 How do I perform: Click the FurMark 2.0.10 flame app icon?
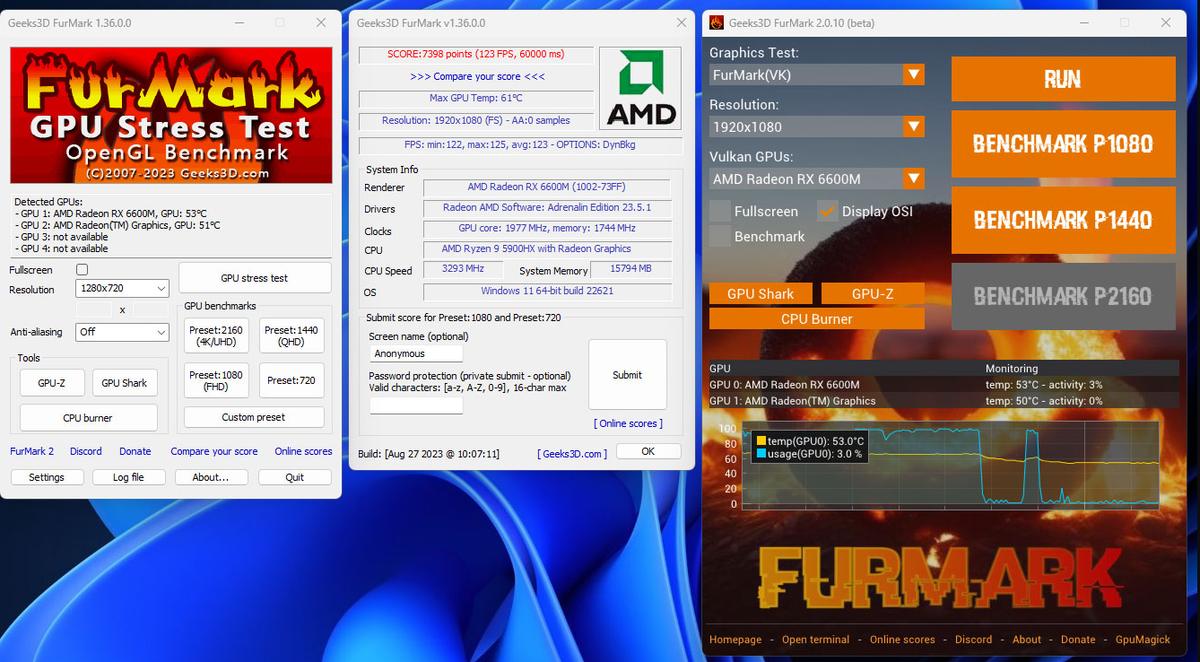pyautogui.click(x=717, y=22)
